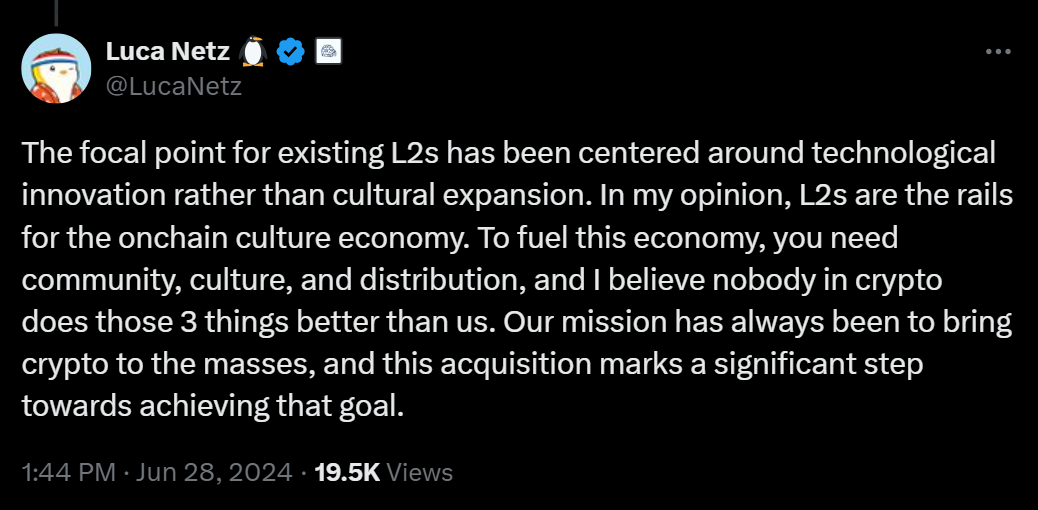Click the Jun 28, 2024 date

[214, 472]
